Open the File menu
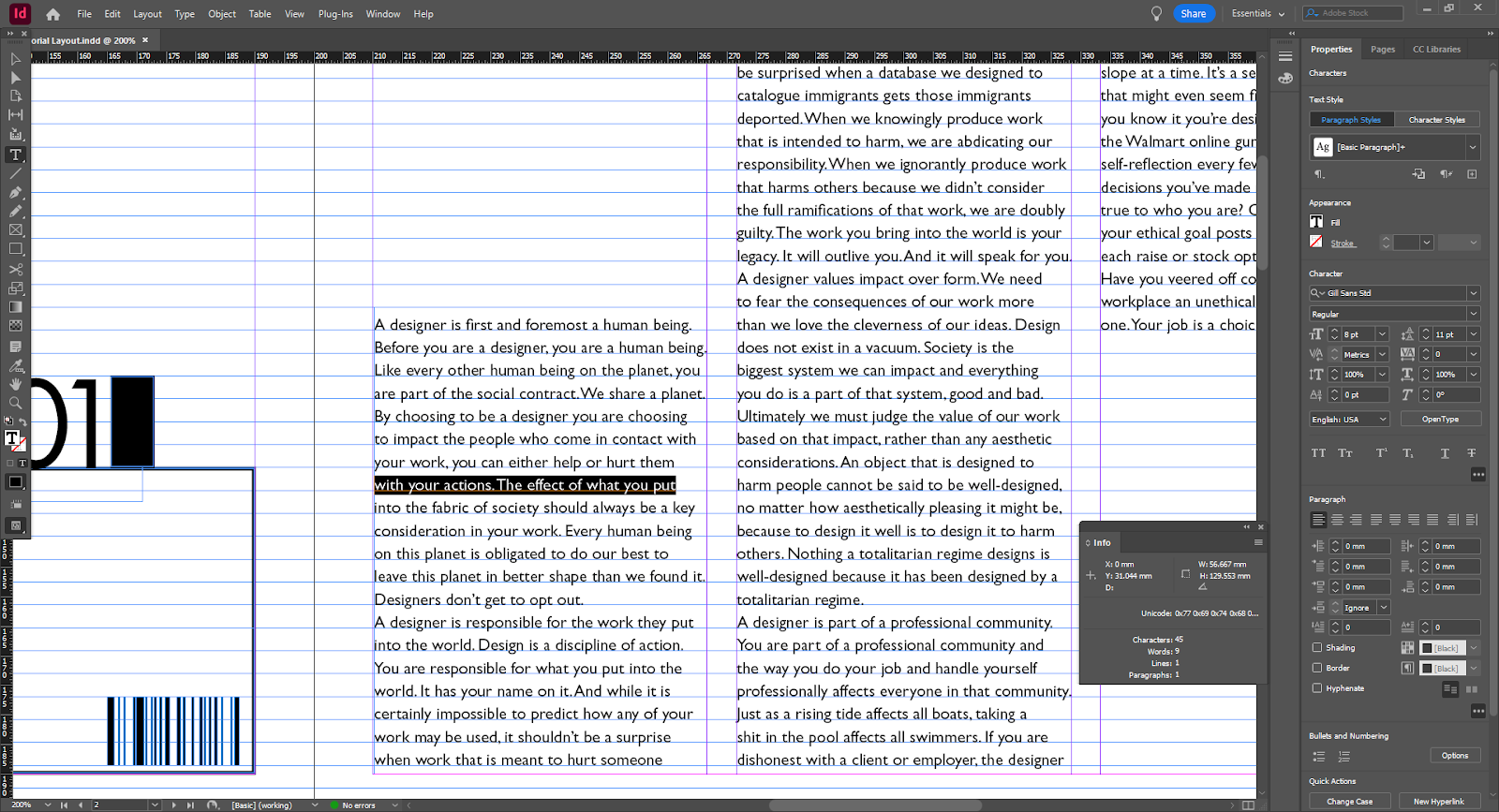The image size is (1499, 812). click(x=84, y=14)
